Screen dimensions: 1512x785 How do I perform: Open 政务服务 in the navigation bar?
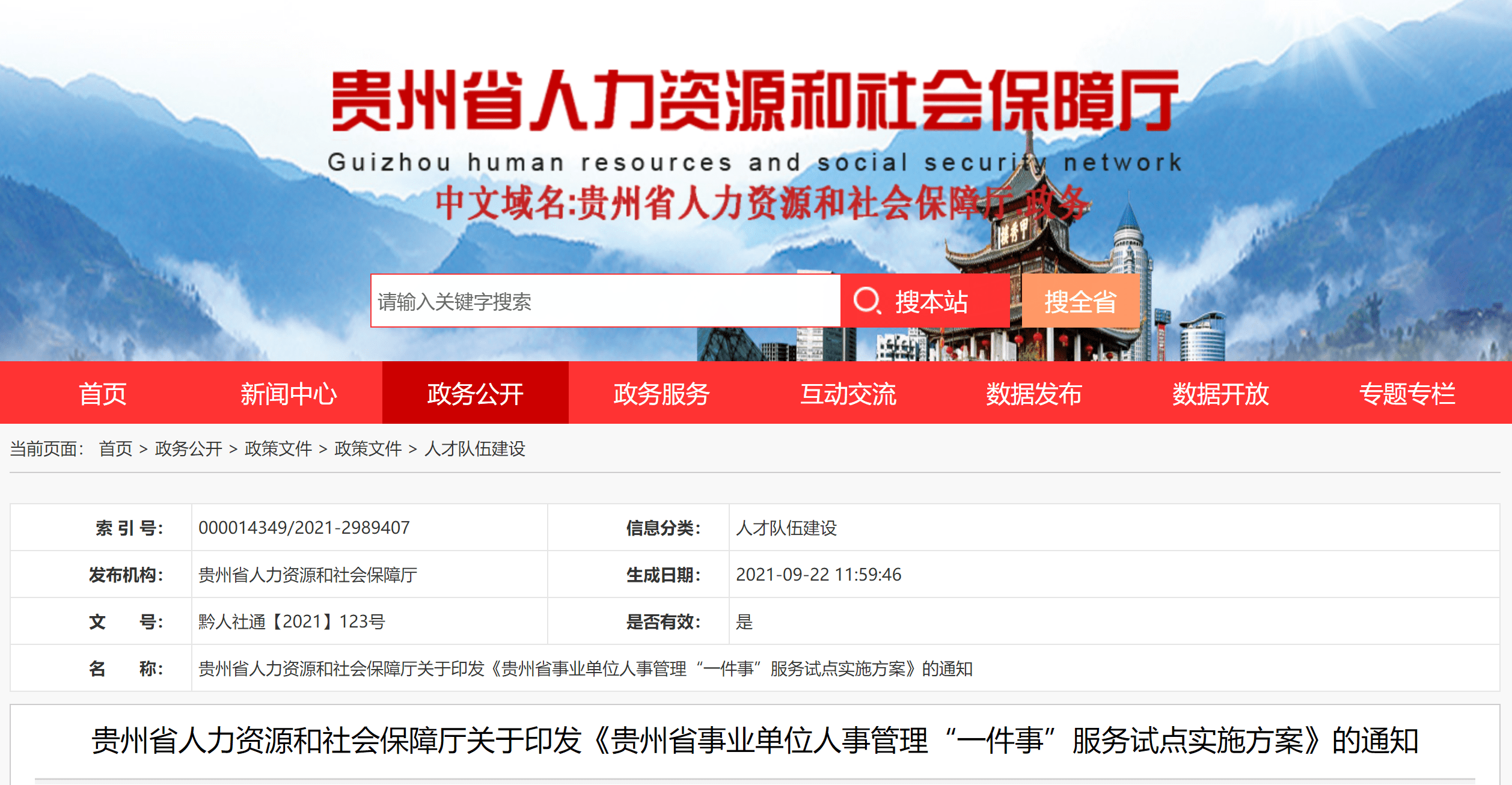tap(662, 393)
